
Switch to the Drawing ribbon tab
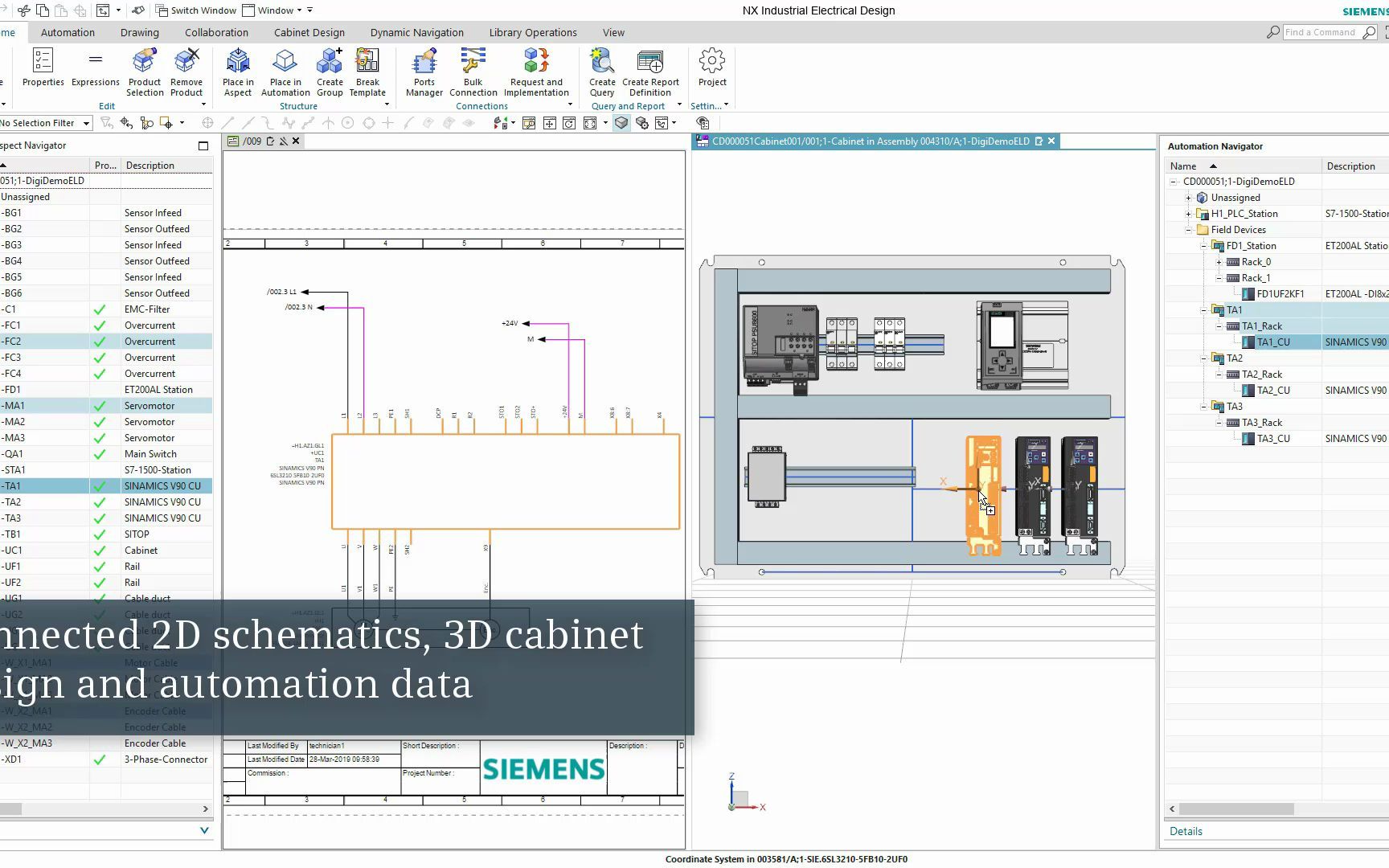(140, 33)
